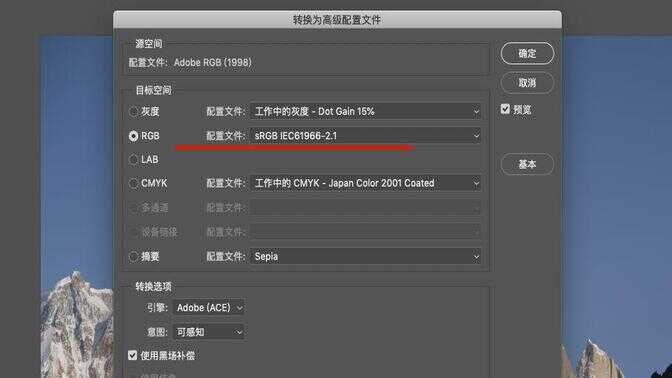The height and width of the screenshot is (378, 672).
Task: Click the 源空间 section label
Action: pyautogui.click(x=149, y=44)
